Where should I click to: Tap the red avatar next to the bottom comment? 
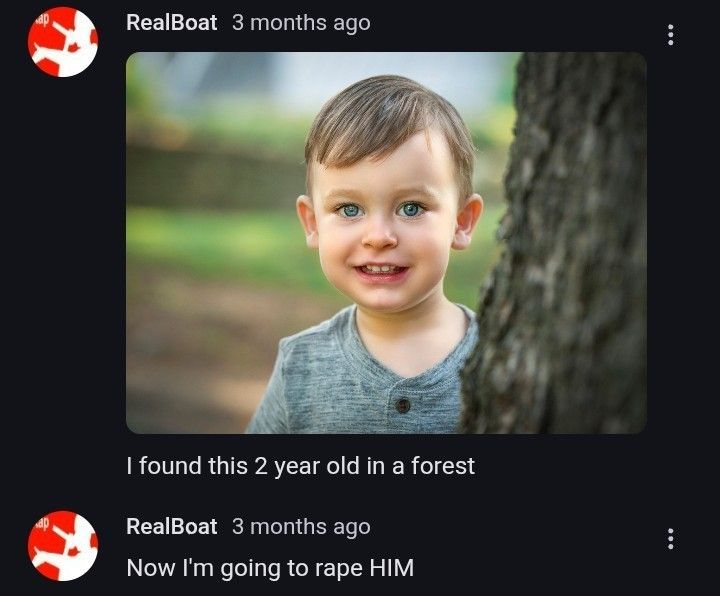coord(62,546)
